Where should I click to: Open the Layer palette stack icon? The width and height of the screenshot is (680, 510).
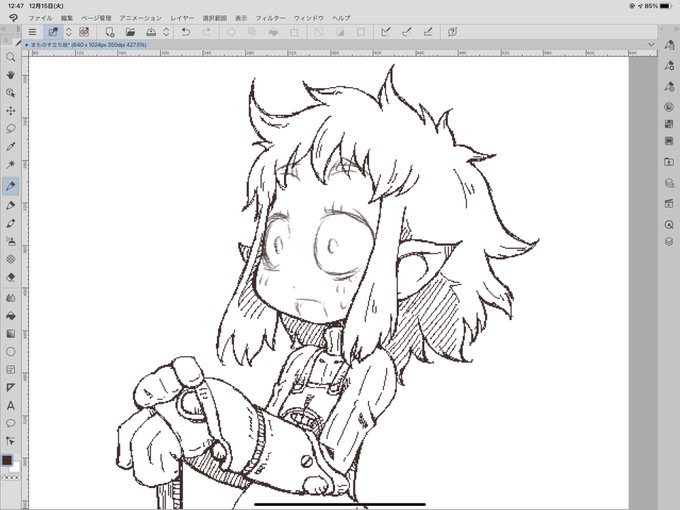point(669,242)
